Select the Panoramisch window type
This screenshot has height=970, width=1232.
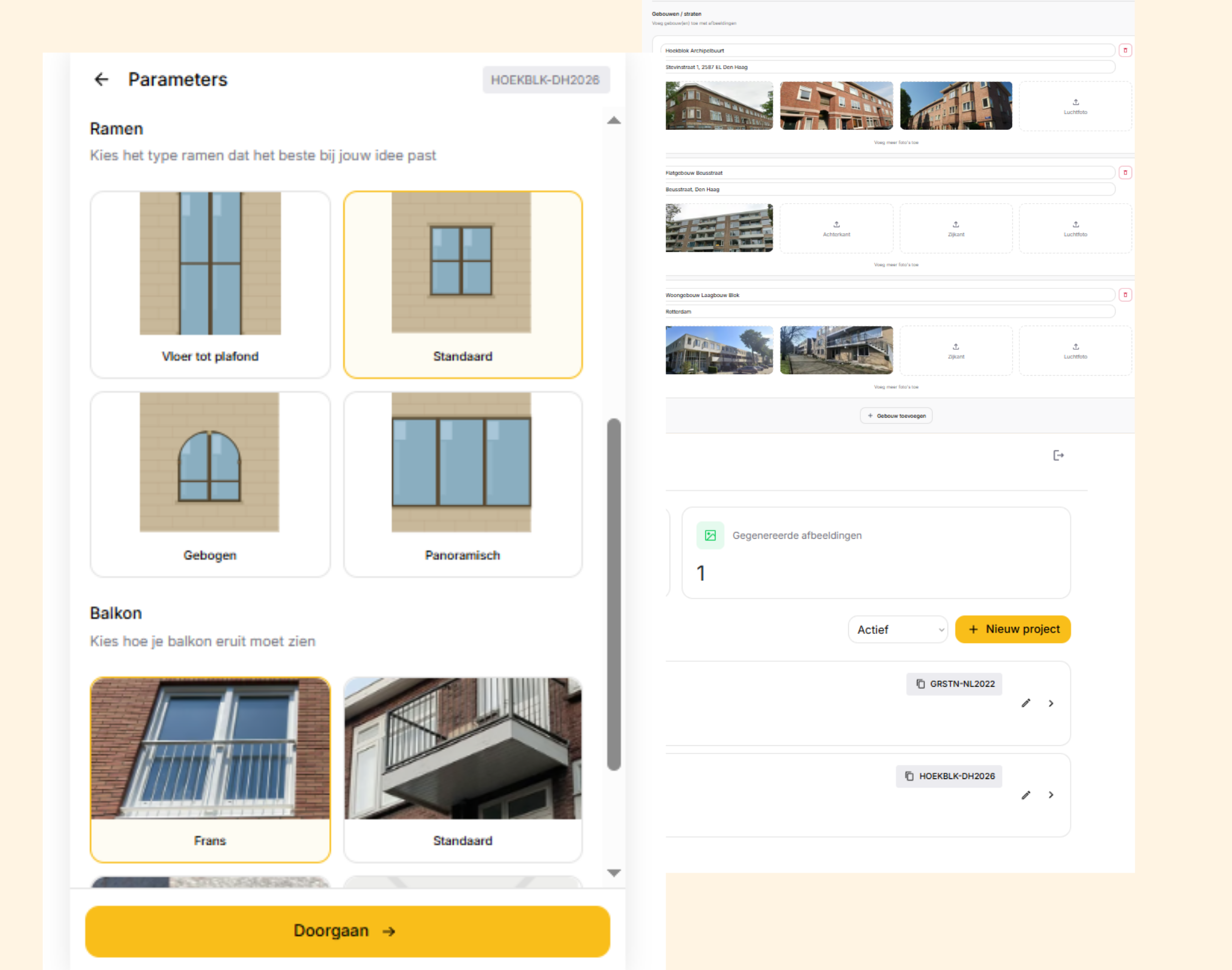pos(463,484)
